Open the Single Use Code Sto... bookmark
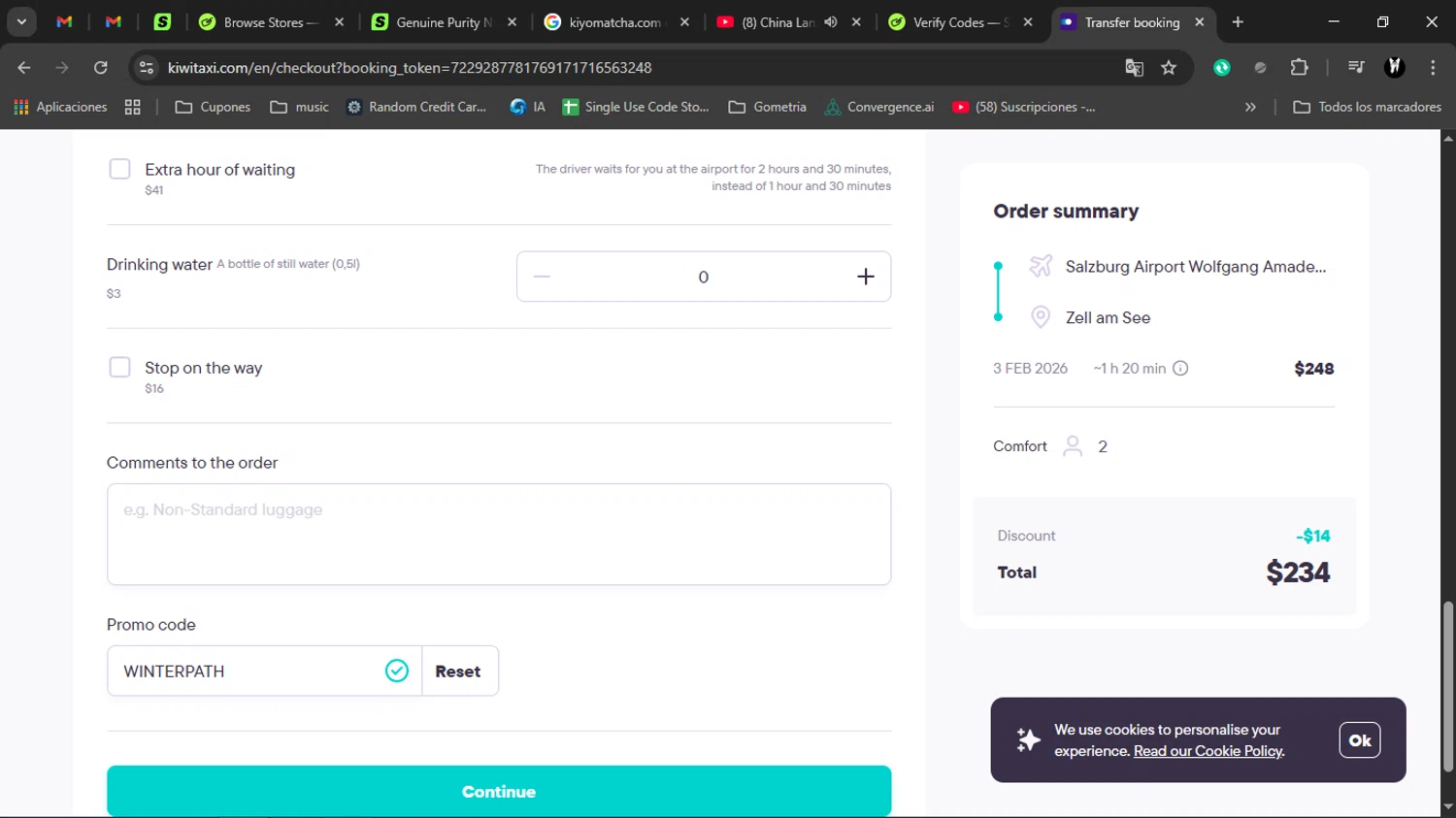Screen dimensions: 1456x818 tap(636, 107)
